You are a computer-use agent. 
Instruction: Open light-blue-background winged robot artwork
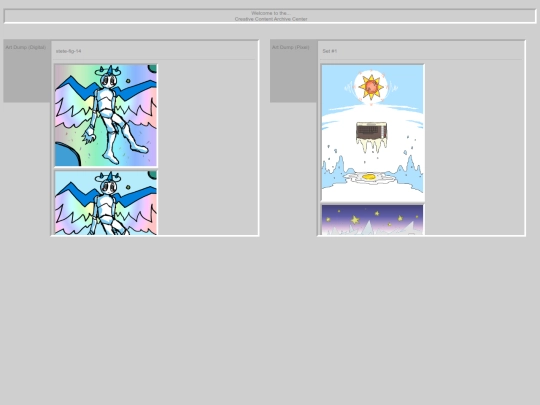106,202
